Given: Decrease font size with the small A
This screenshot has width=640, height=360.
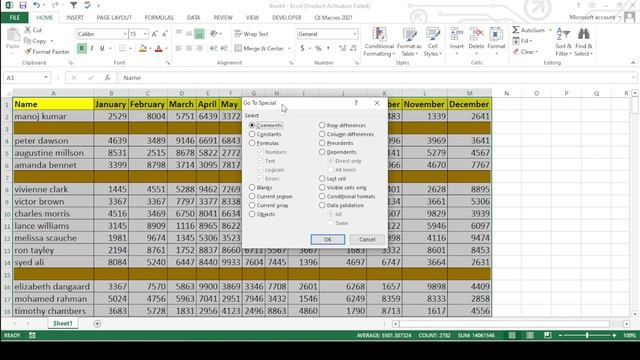Looking at the screenshot, I should pos(164,34).
